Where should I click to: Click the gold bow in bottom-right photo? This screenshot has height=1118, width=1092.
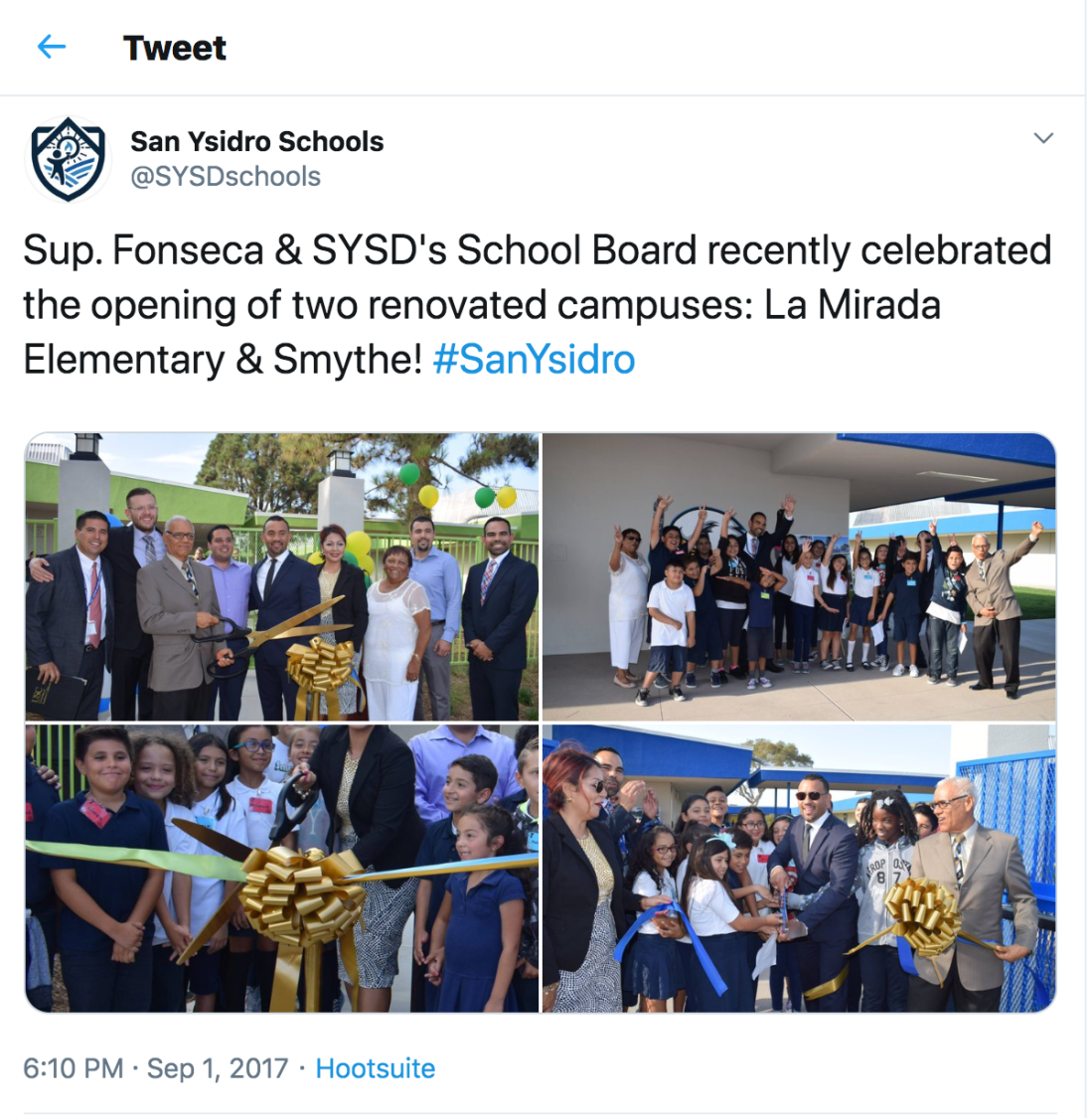(922, 915)
